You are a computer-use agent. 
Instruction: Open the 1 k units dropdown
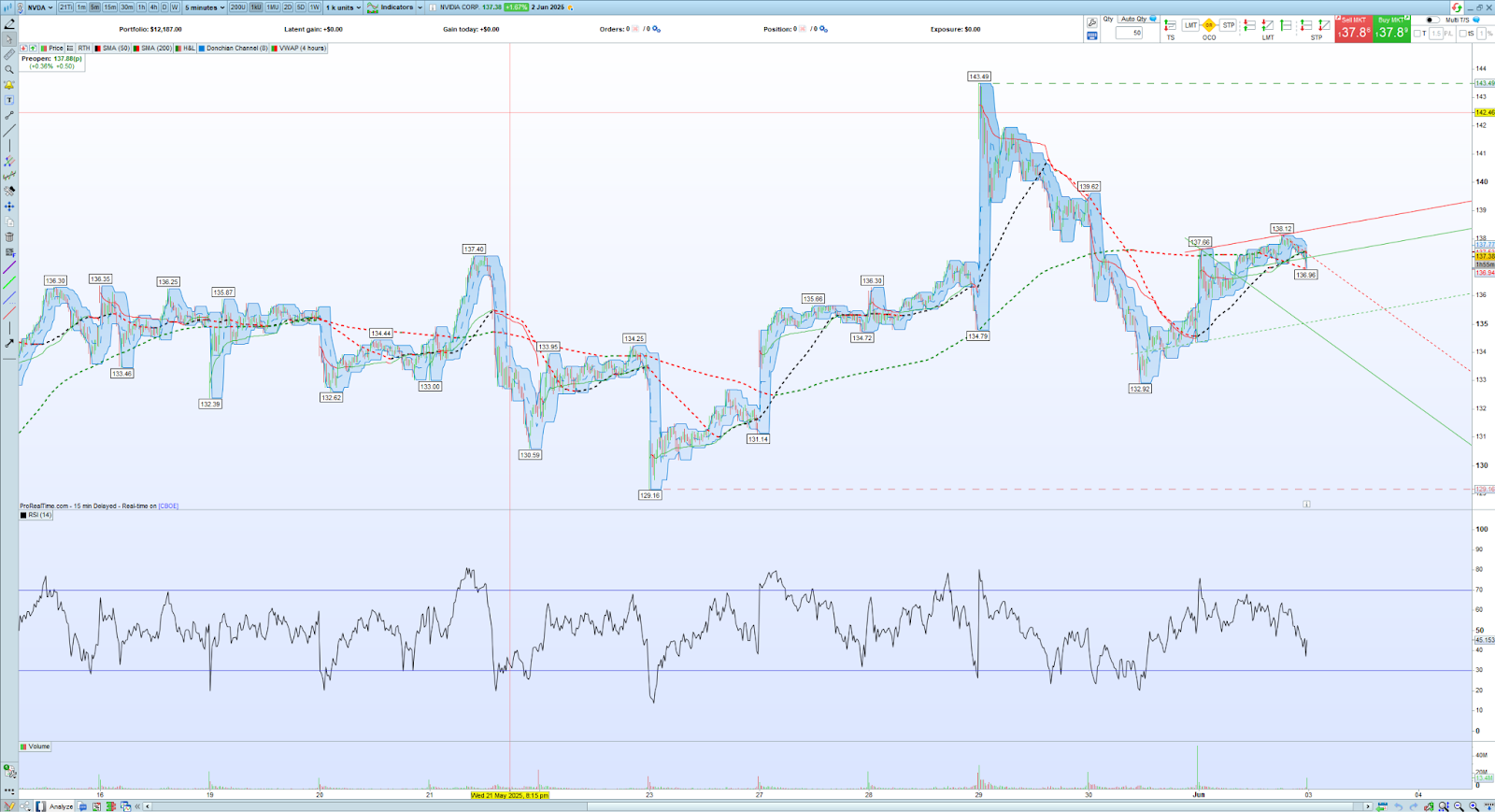tap(343, 7)
